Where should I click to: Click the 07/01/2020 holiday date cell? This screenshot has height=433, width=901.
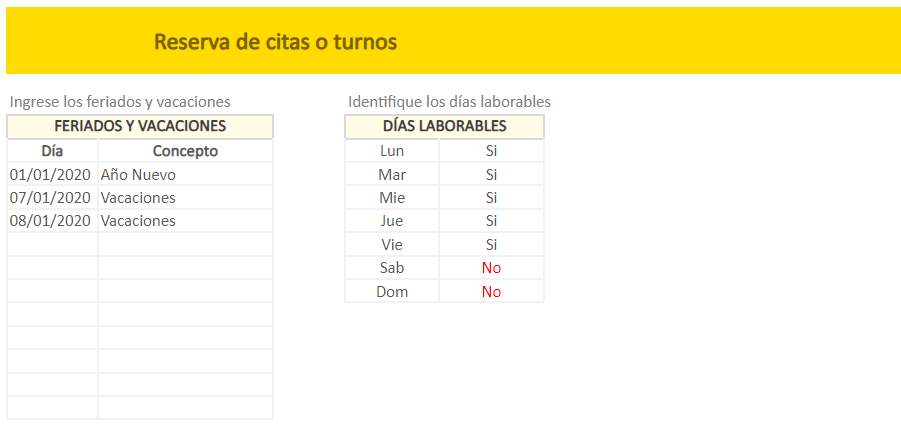click(52, 198)
